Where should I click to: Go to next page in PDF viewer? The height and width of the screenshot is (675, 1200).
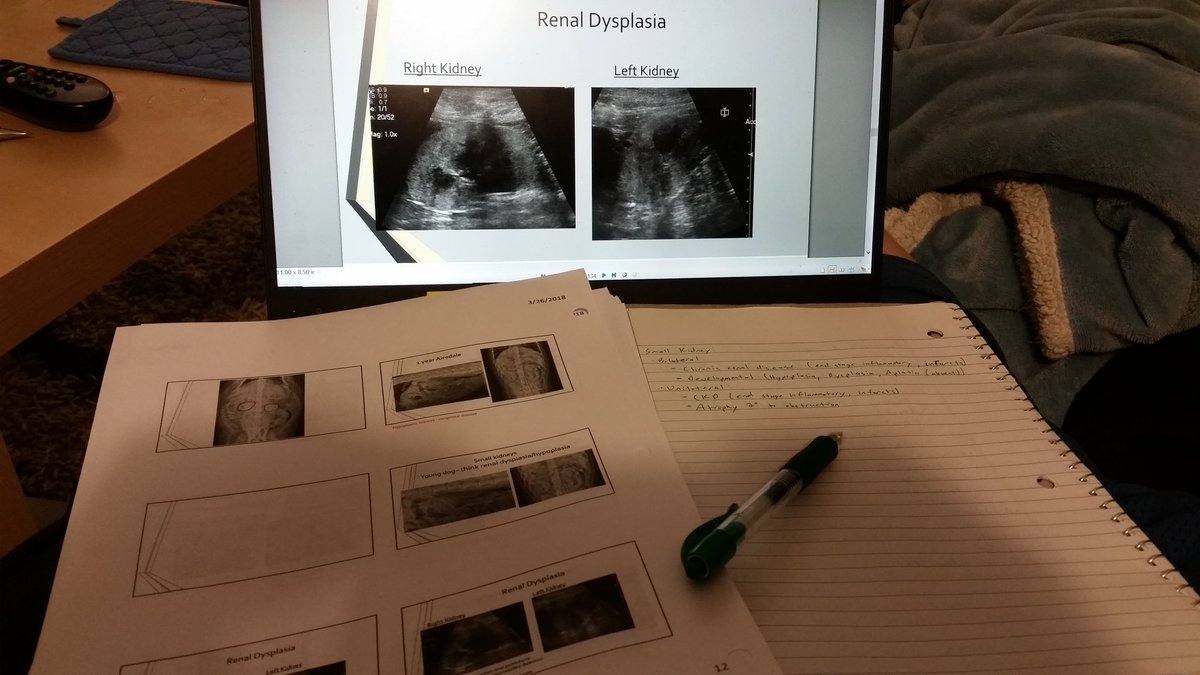pos(604,275)
